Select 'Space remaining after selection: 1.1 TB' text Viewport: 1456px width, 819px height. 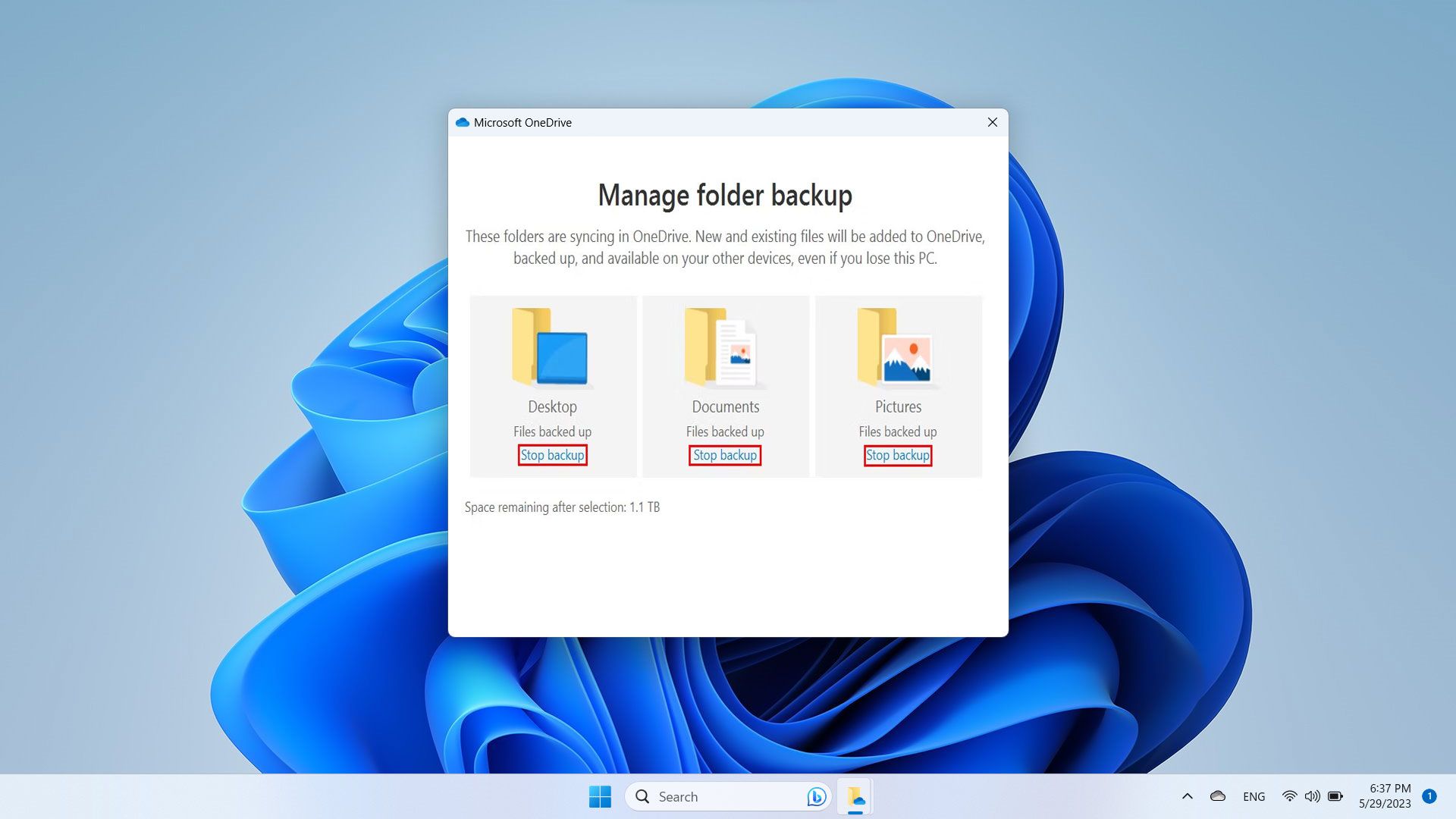pyautogui.click(x=562, y=507)
